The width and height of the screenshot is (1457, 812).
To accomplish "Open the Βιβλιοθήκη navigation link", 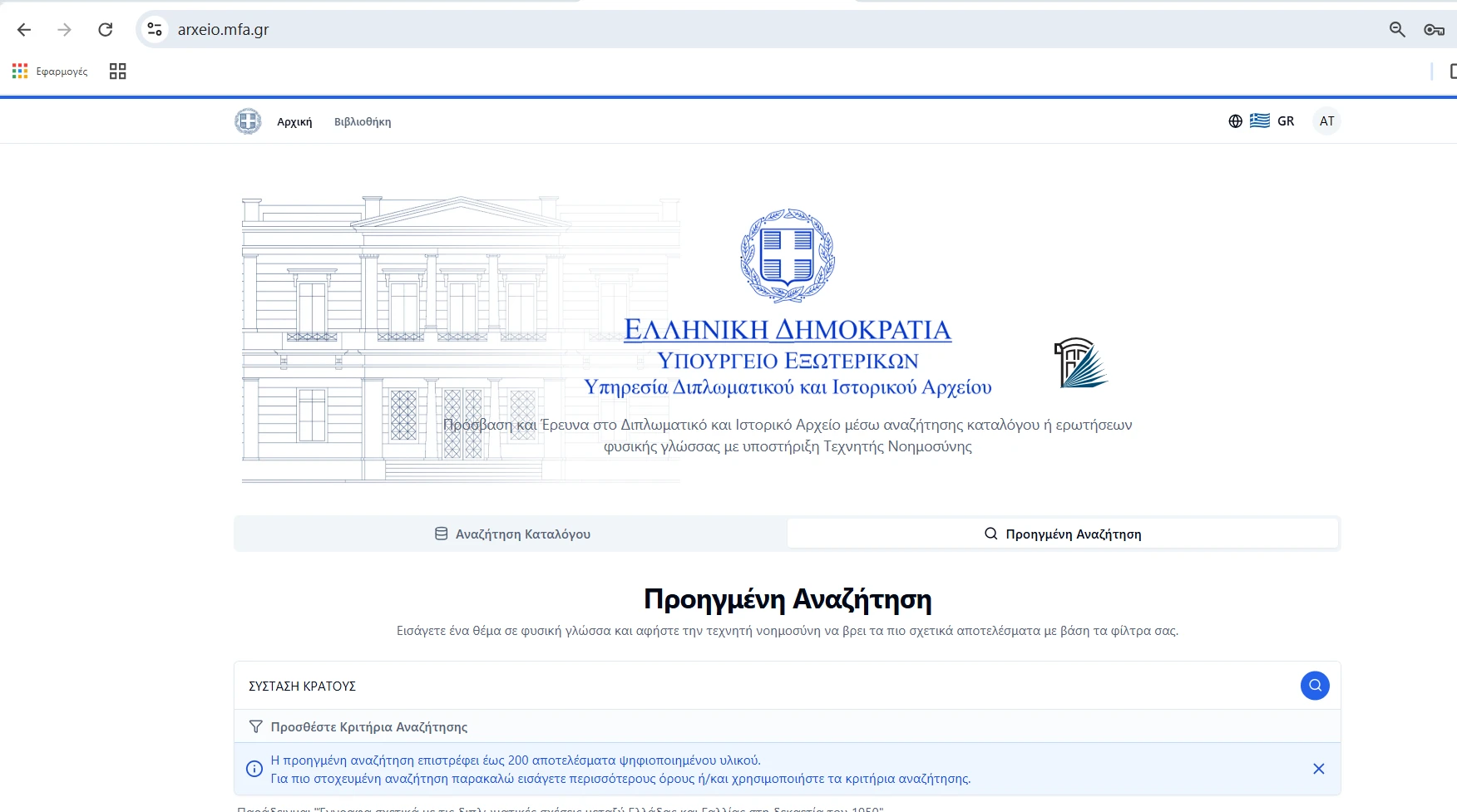I will coord(363,122).
